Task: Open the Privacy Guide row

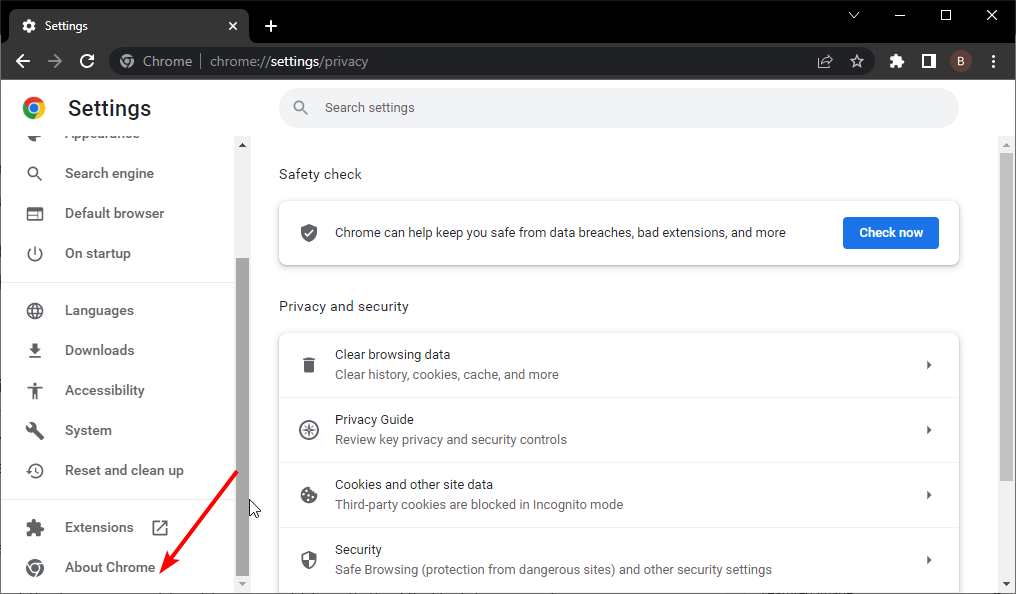Action: coord(619,430)
